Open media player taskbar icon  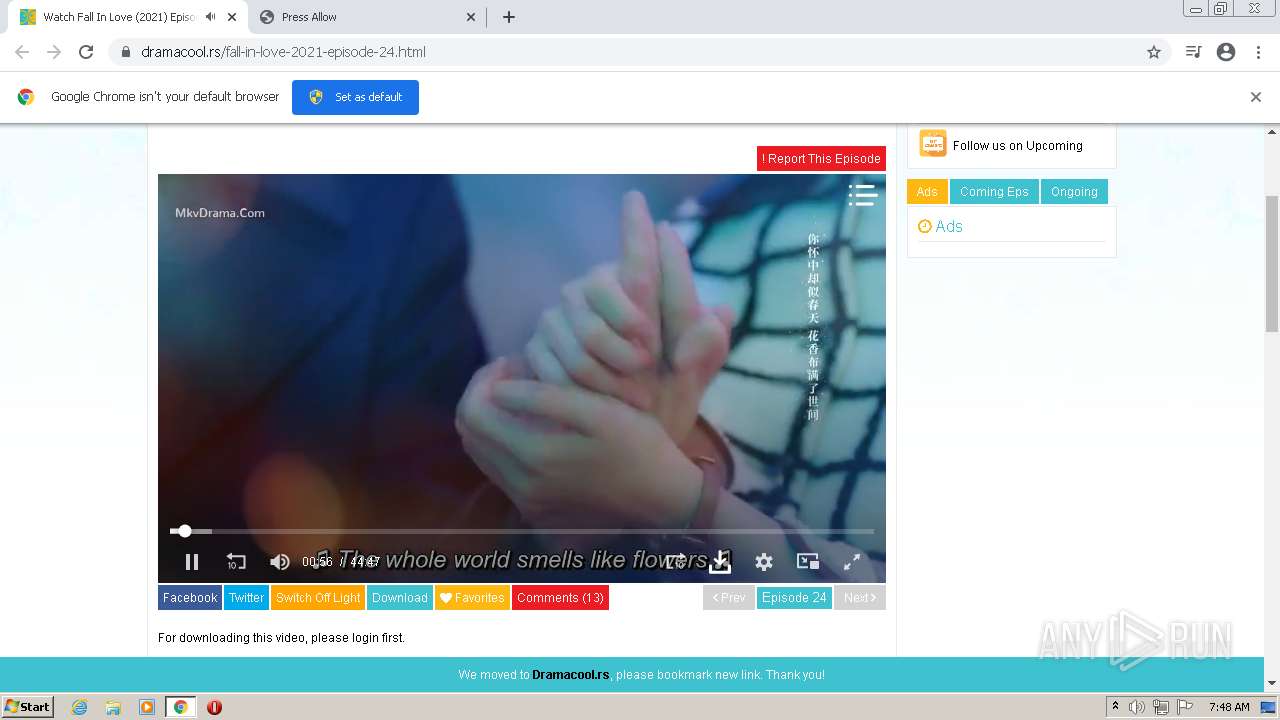[147, 707]
